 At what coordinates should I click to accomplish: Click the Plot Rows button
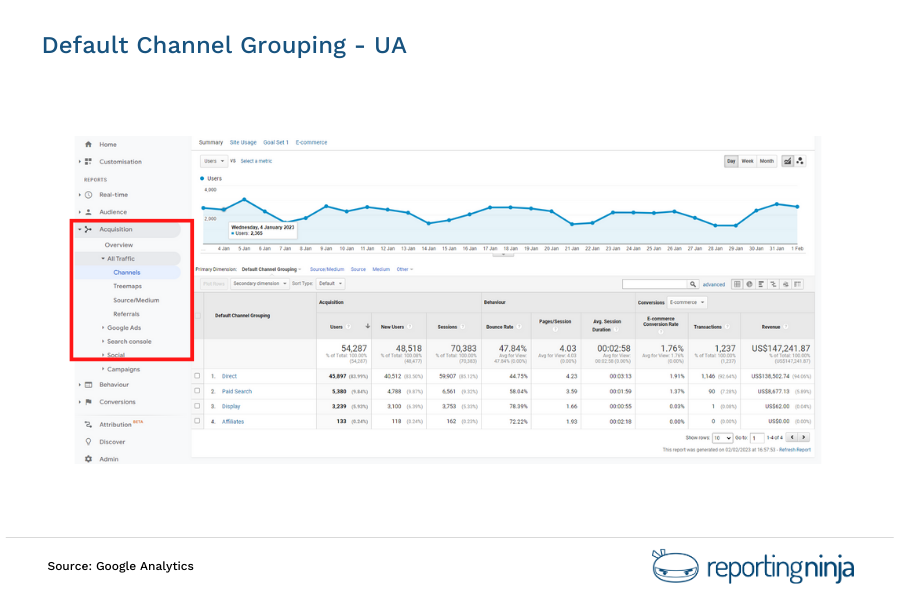click(214, 284)
